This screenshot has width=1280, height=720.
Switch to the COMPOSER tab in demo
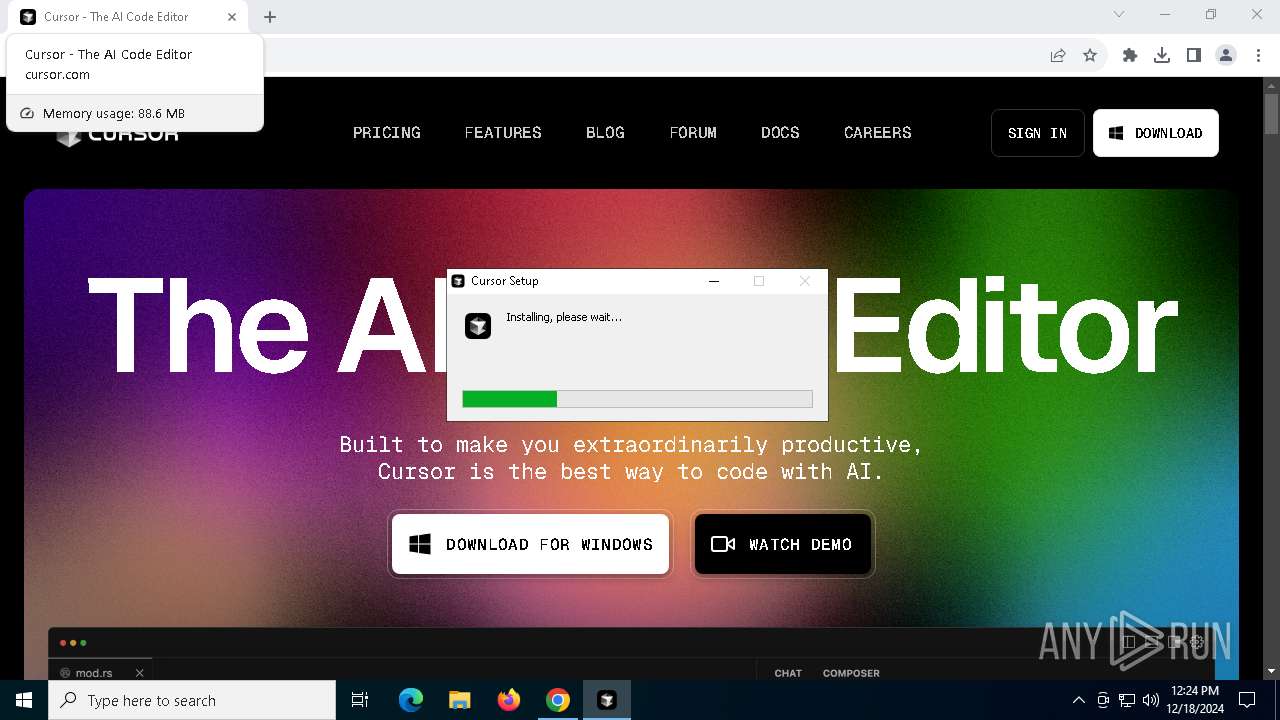pos(851,673)
